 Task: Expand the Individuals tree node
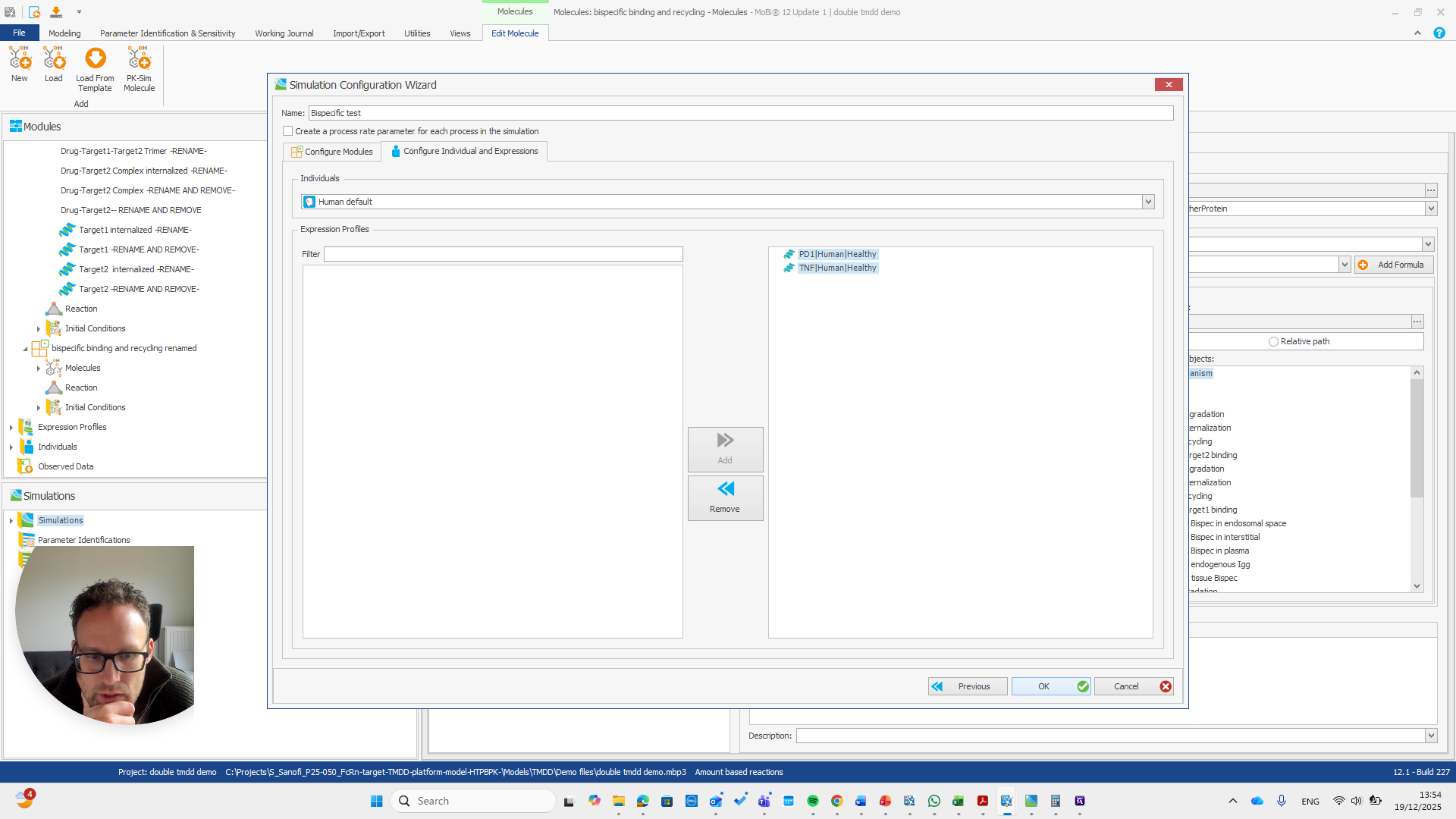(11, 447)
